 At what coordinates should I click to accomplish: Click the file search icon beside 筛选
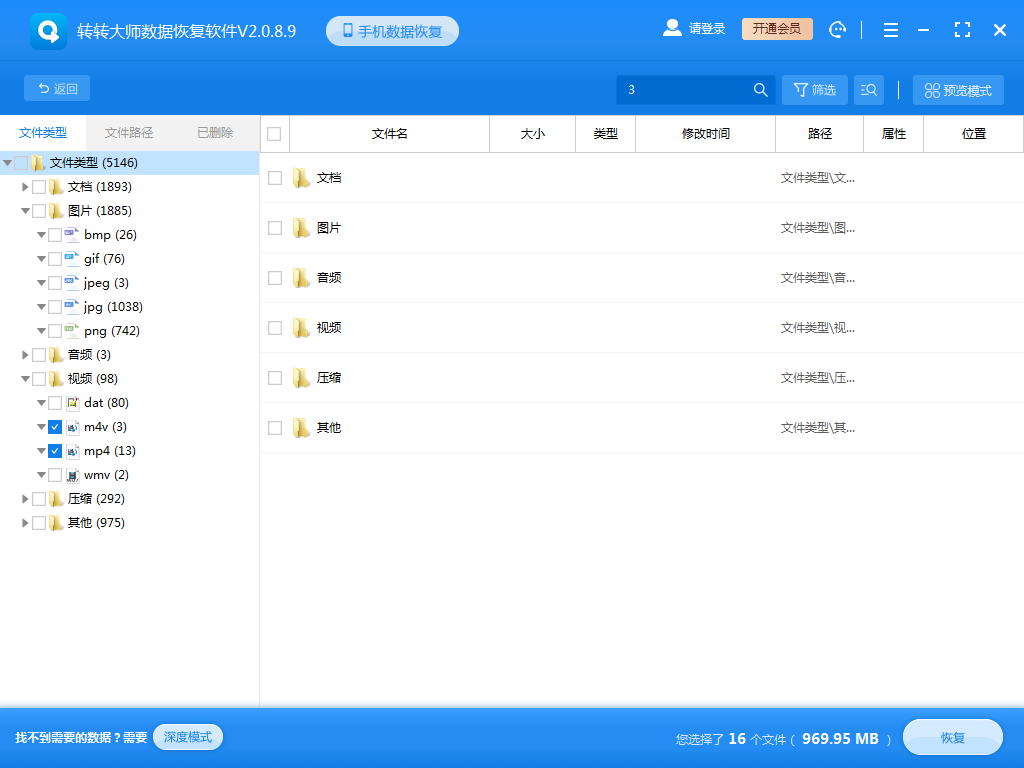pos(868,89)
